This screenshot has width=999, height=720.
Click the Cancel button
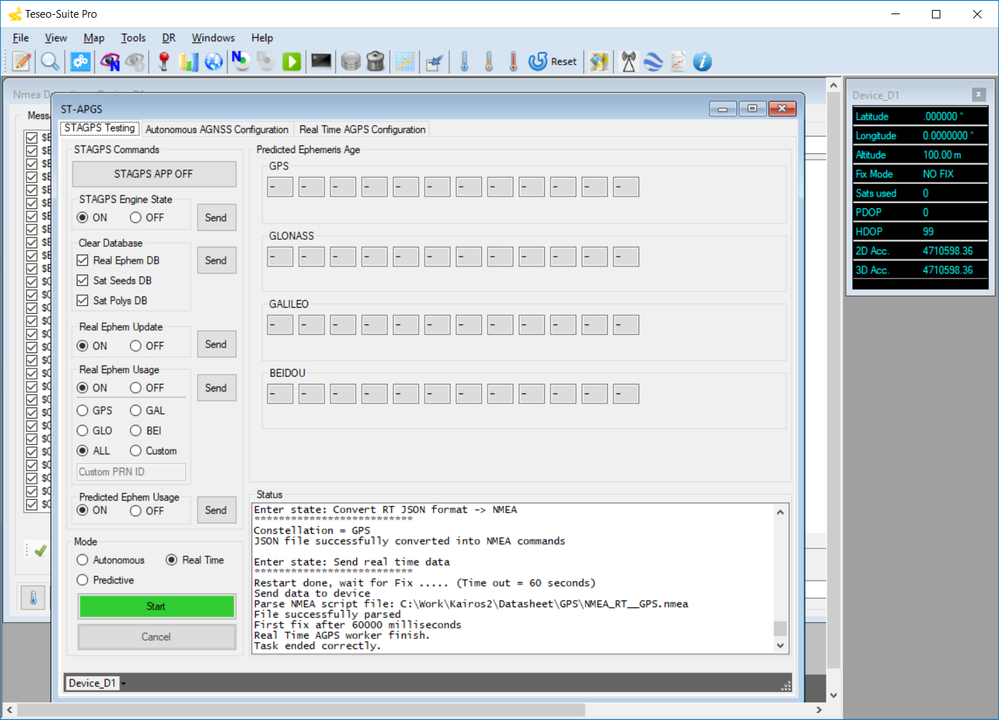(156, 637)
